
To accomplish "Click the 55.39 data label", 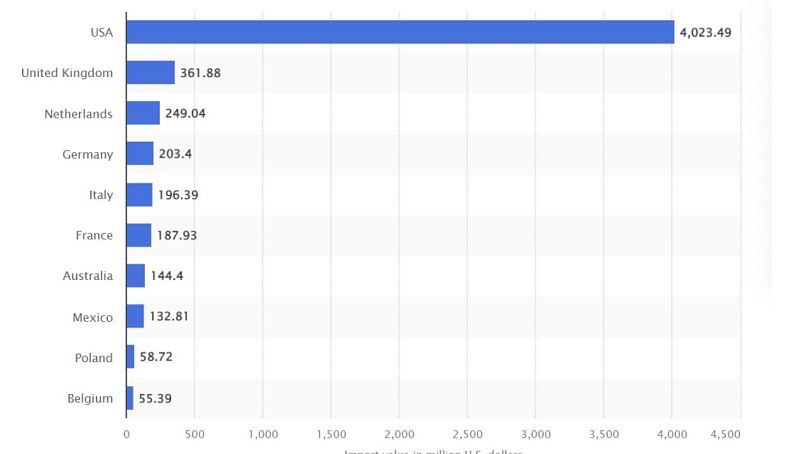I will 155,398.
